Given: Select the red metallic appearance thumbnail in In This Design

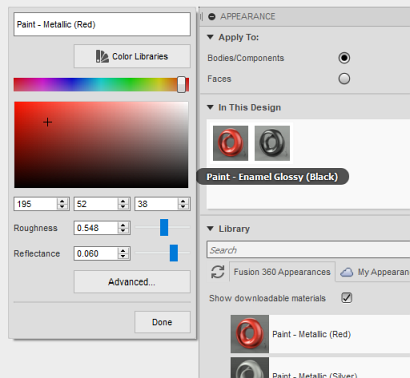Looking at the screenshot, I should (230, 143).
